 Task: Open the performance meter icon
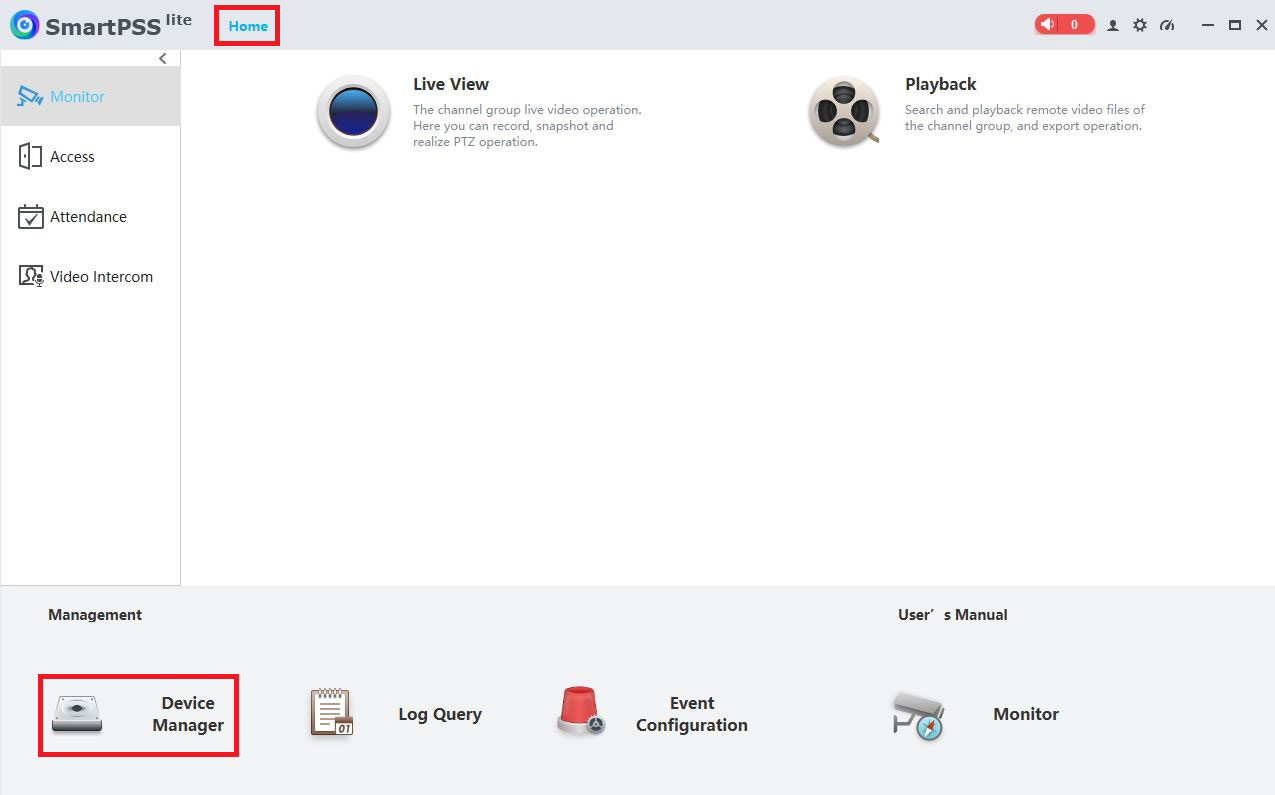1167,24
